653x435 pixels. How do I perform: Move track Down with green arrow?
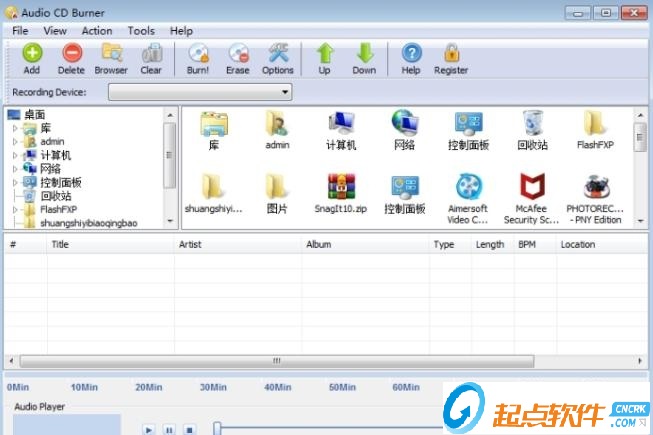tap(364, 53)
